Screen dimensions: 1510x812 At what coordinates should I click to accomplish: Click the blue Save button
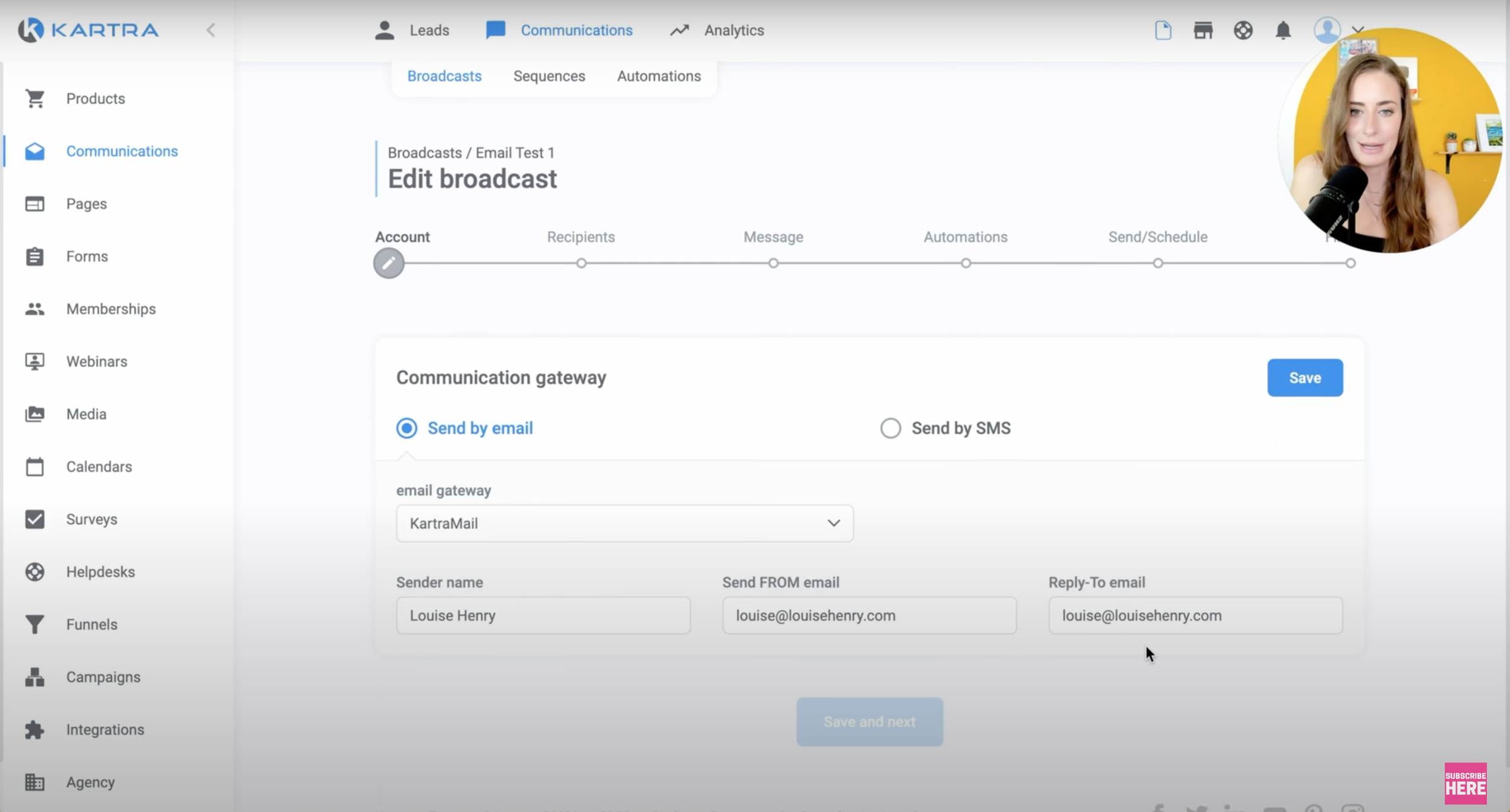point(1305,378)
